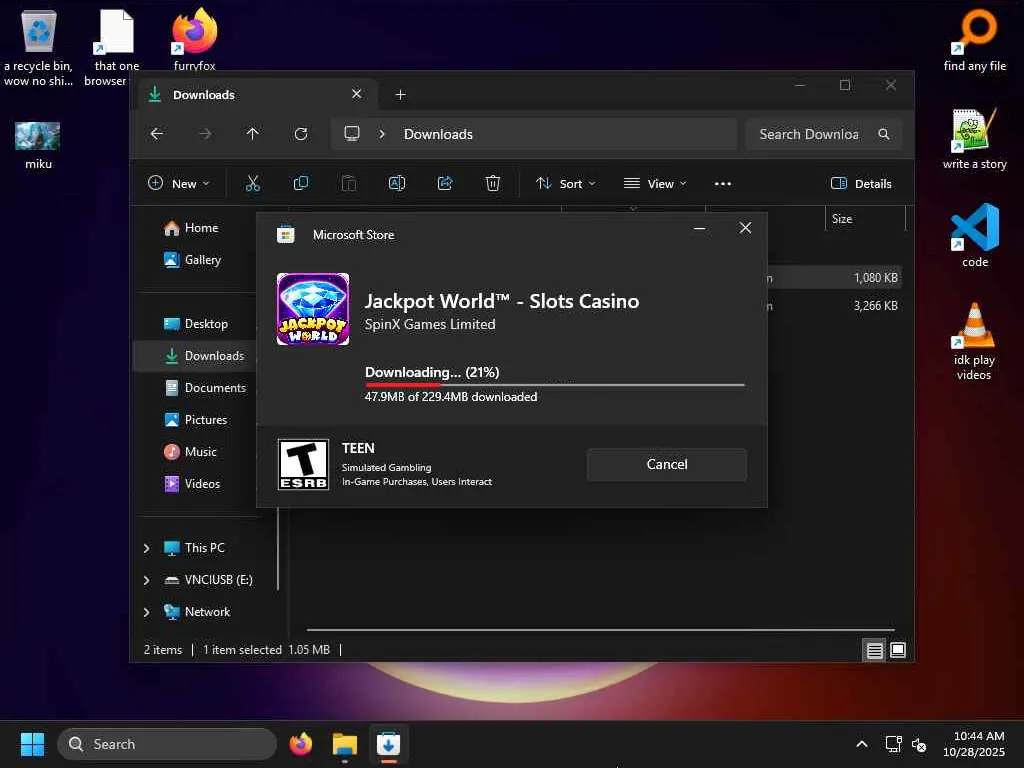Open the View dropdown menu

[655, 183]
